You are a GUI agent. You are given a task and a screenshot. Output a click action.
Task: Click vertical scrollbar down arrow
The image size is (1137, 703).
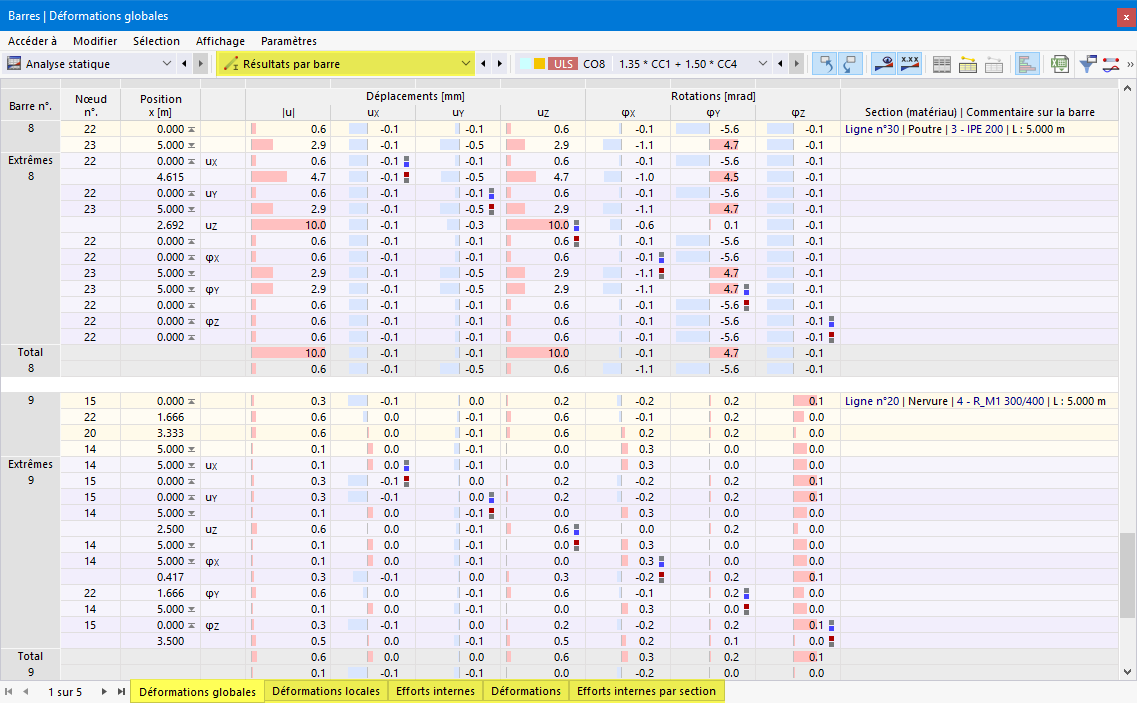coord(1127,672)
